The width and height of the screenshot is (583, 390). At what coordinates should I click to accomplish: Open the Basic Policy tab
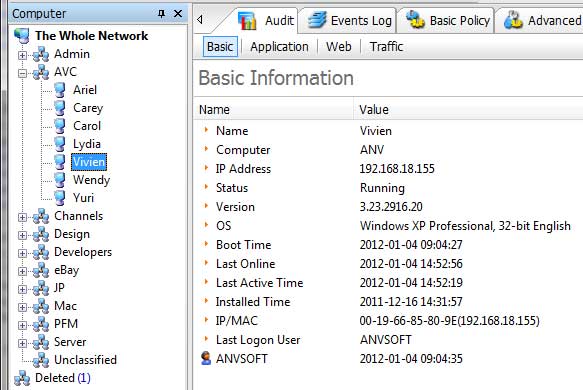click(x=447, y=20)
